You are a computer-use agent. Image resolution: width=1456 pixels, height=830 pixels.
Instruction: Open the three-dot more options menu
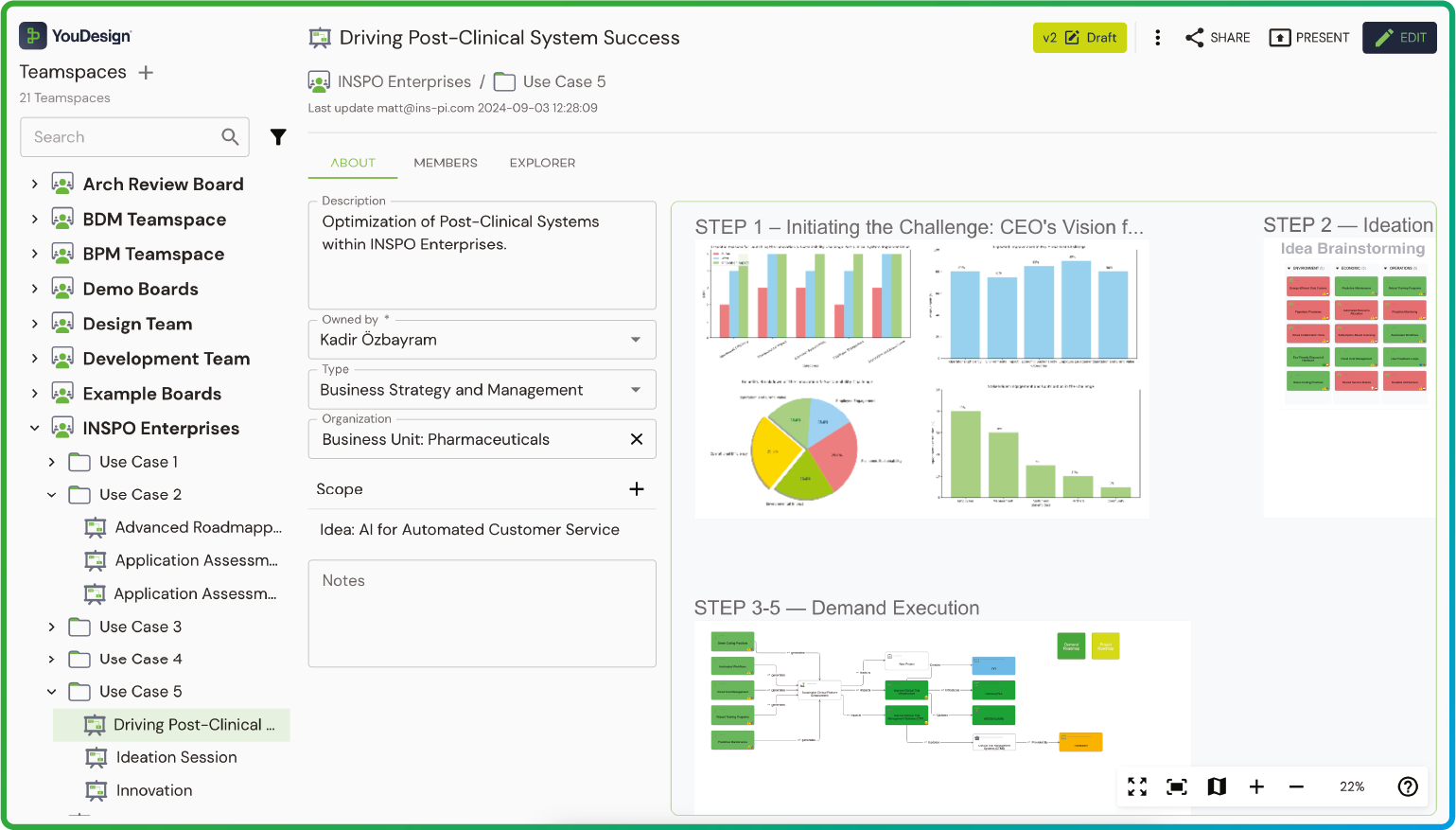point(1157,38)
